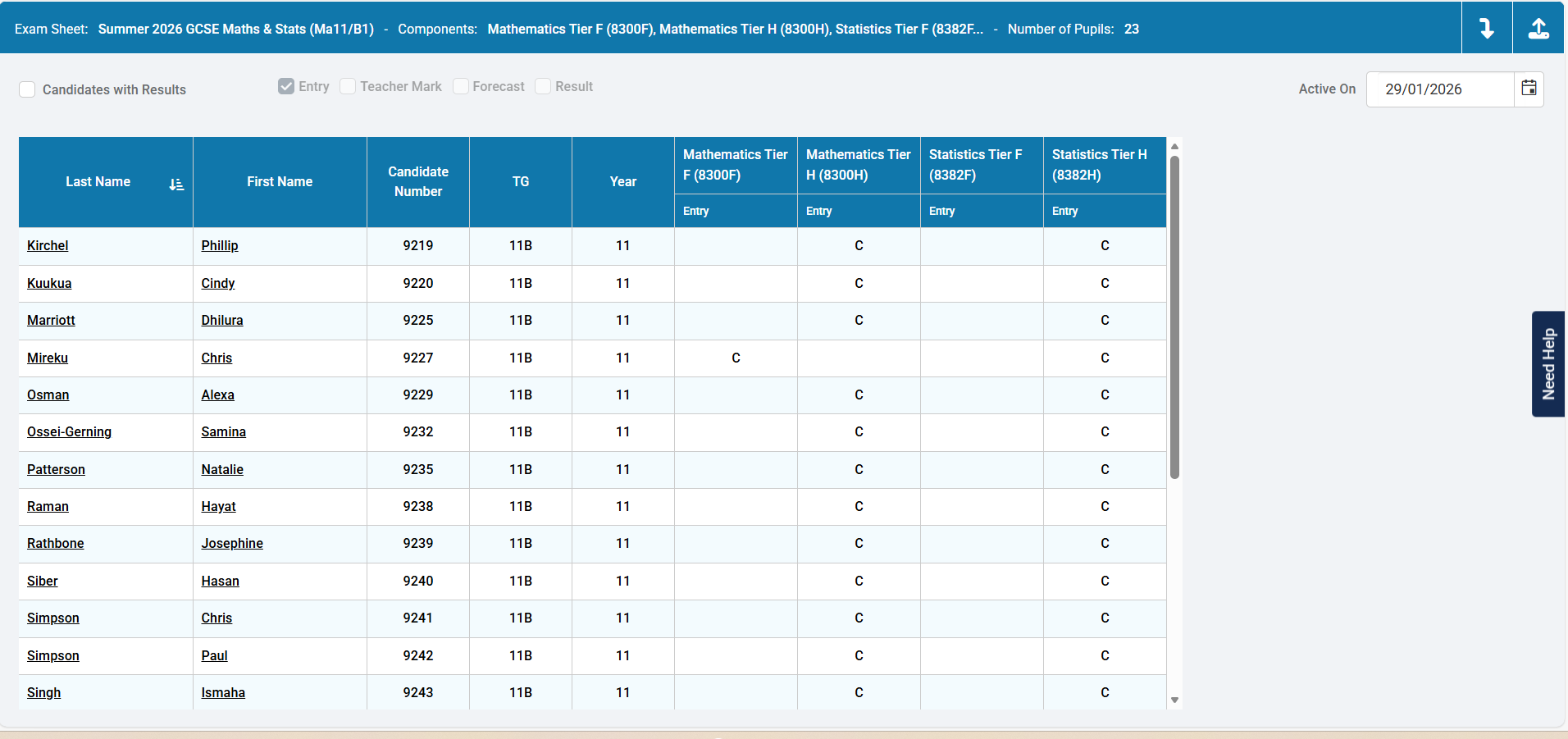Click the Candidate Number column header

tap(418, 182)
